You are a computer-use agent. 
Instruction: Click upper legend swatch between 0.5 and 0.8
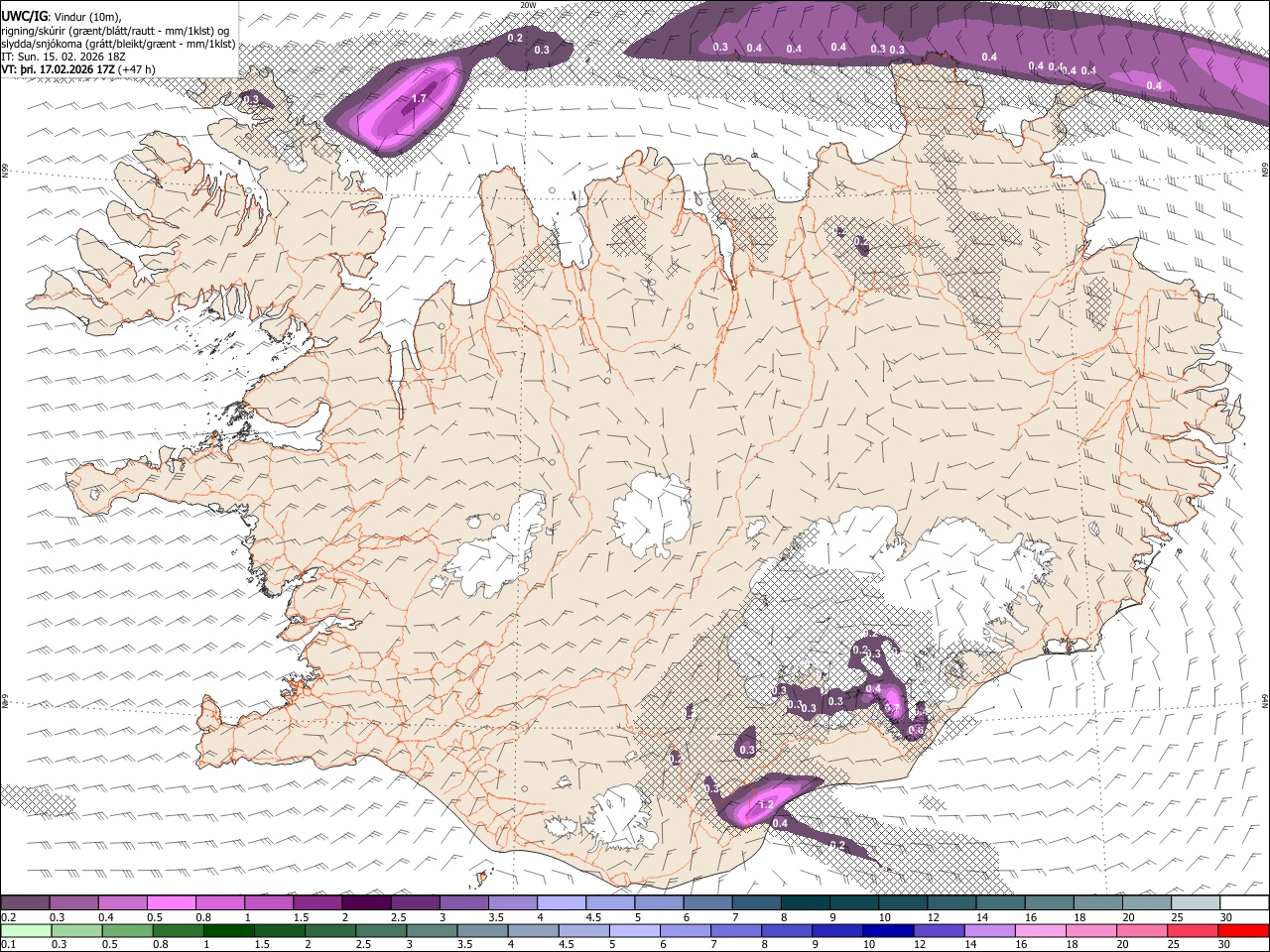click(x=171, y=902)
